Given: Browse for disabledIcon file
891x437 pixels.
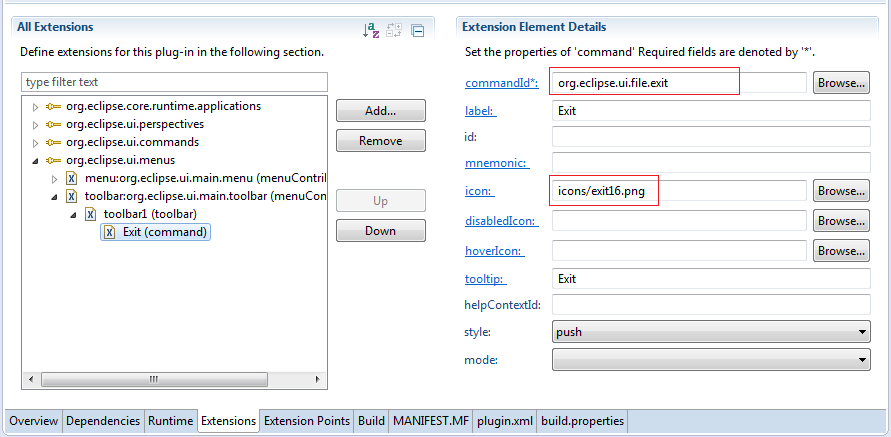Looking at the screenshot, I should 841,220.
